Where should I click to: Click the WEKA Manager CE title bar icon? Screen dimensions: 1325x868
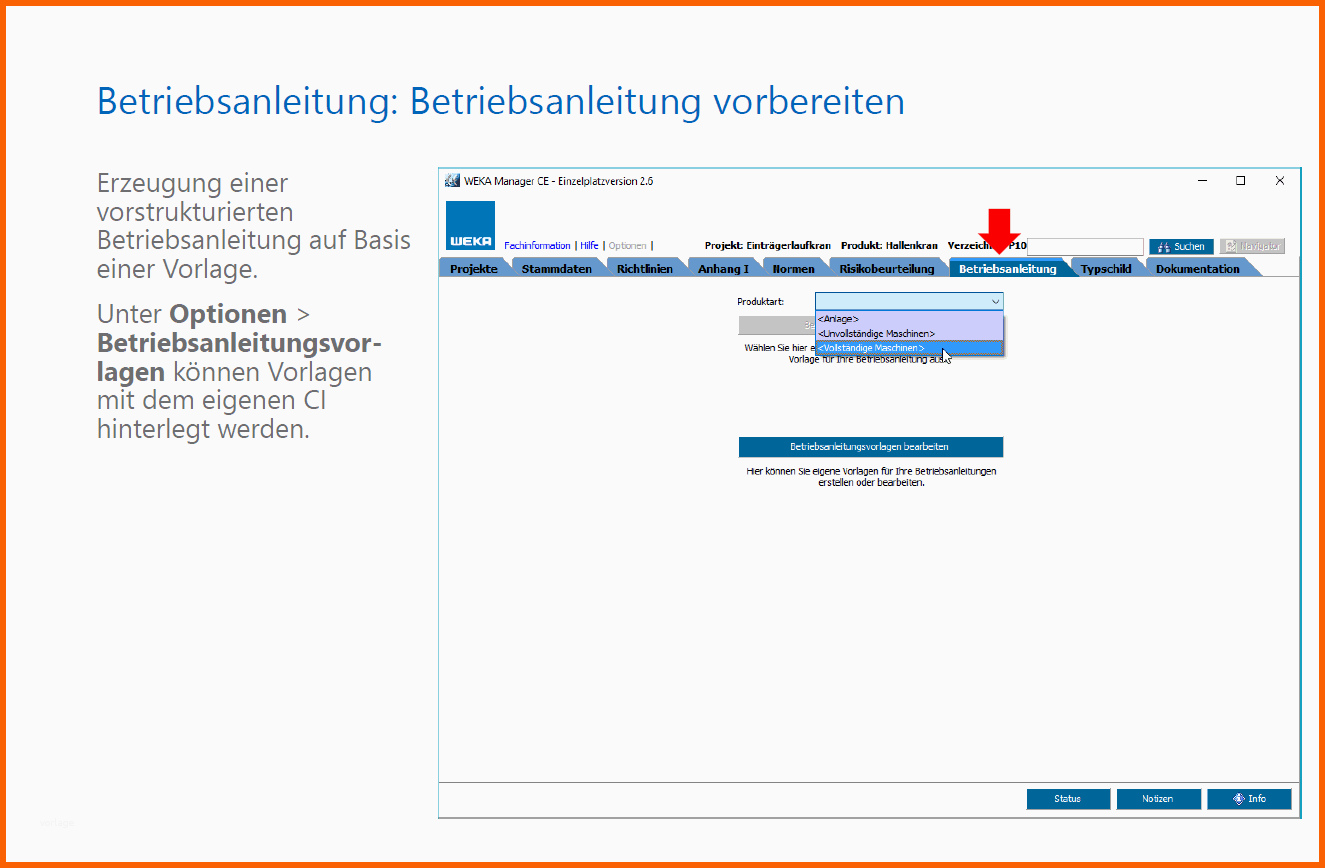pos(453,181)
